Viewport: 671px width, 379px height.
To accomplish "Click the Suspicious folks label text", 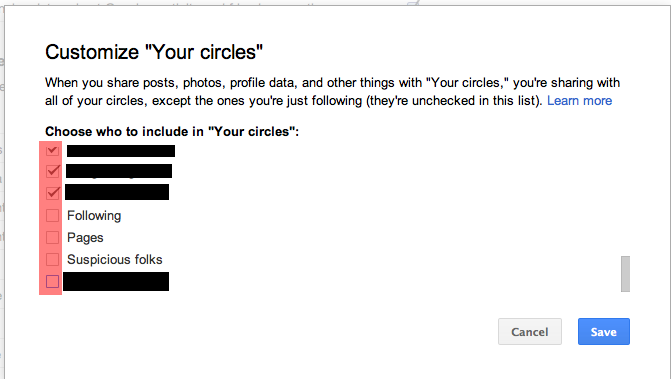I will pyautogui.click(x=115, y=260).
